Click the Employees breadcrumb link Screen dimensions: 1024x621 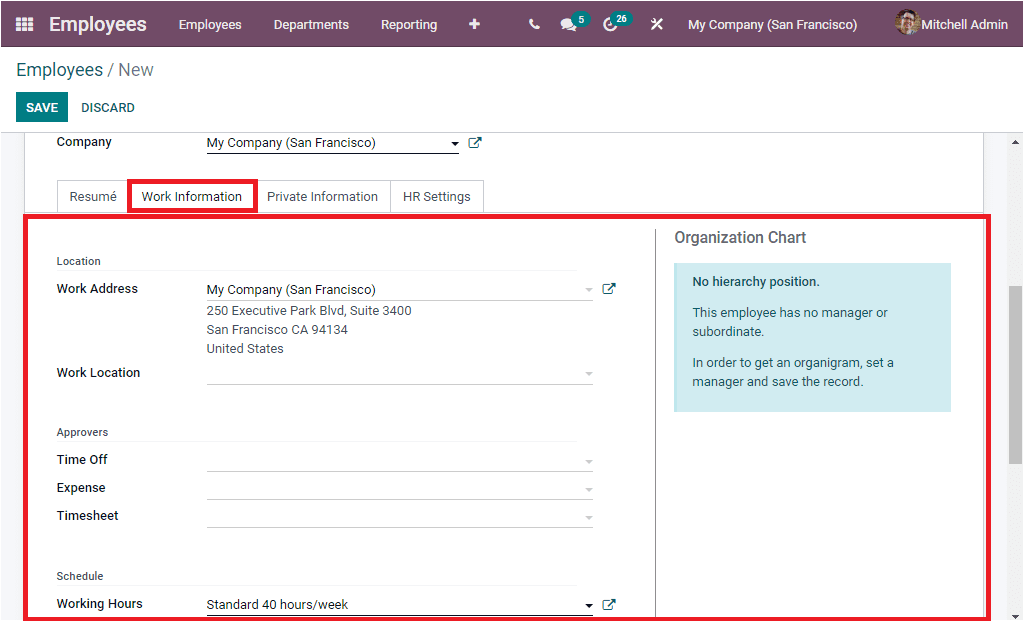(60, 69)
